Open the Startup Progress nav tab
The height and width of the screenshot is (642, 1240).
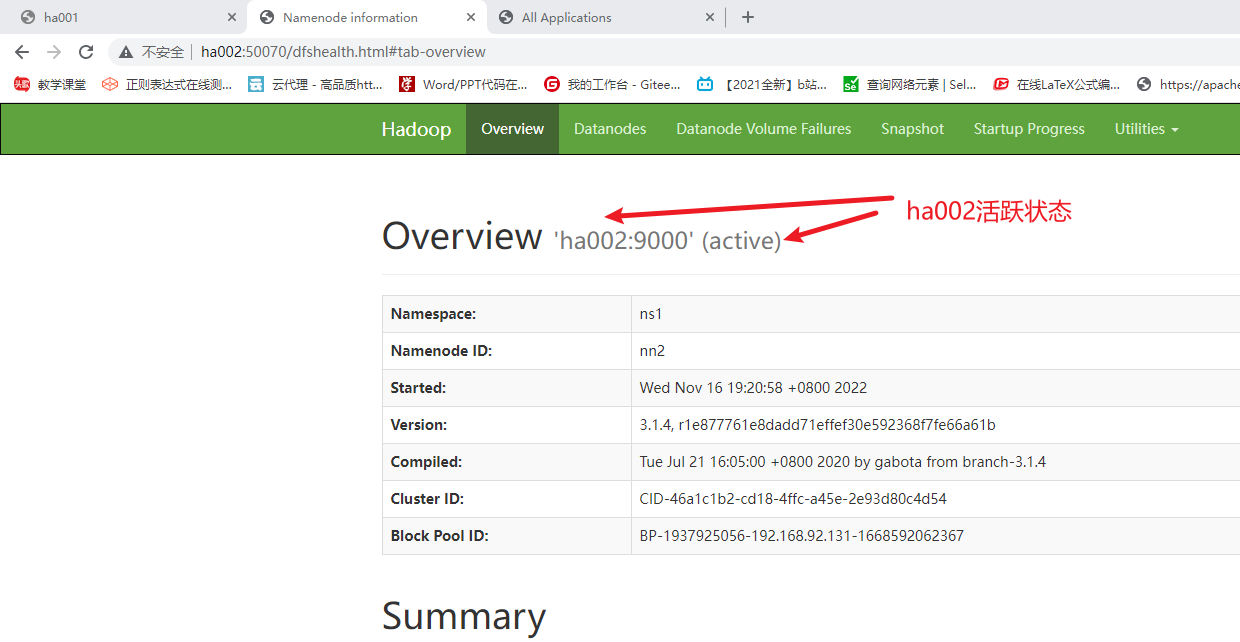pyautogui.click(x=1029, y=129)
